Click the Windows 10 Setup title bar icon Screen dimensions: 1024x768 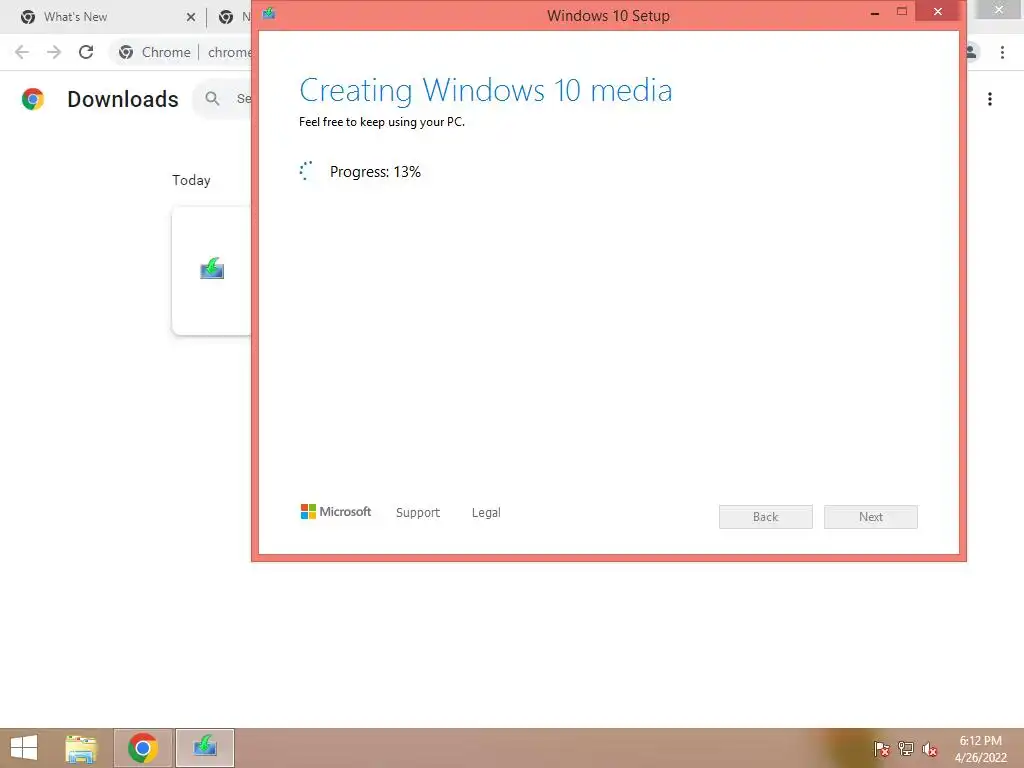(268, 14)
